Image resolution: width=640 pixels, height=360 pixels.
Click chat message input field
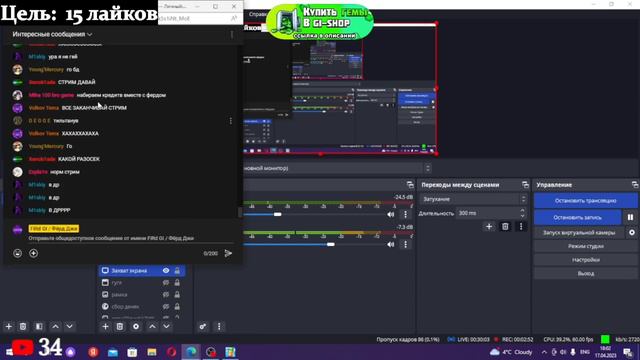pos(131,238)
